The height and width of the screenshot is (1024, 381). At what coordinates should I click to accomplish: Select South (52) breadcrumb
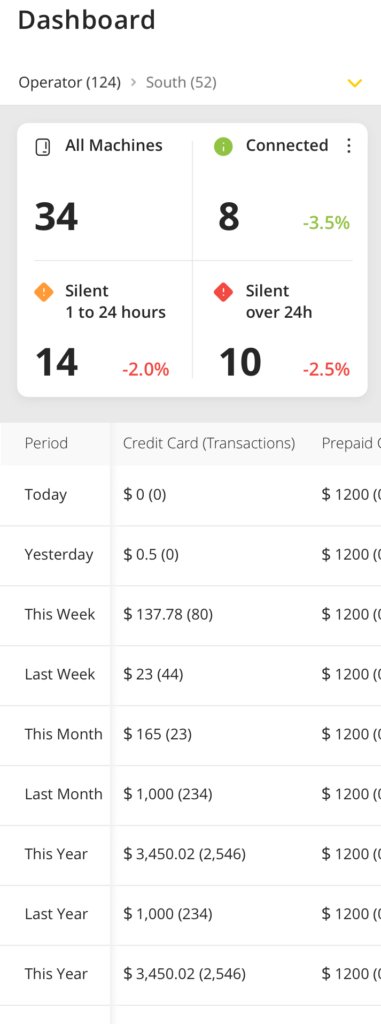click(x=181, y=82)
